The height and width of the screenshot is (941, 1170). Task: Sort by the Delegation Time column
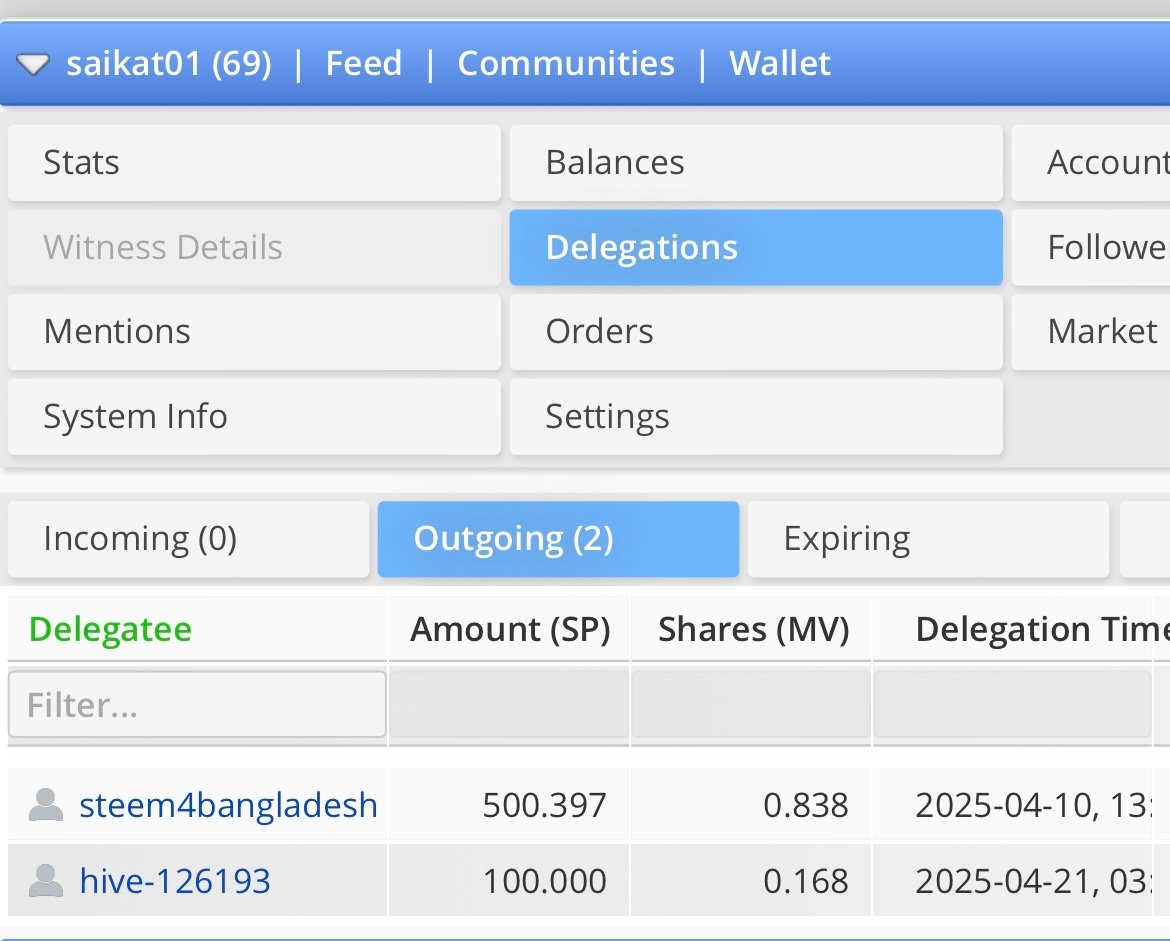click(x=1042, y=629)
